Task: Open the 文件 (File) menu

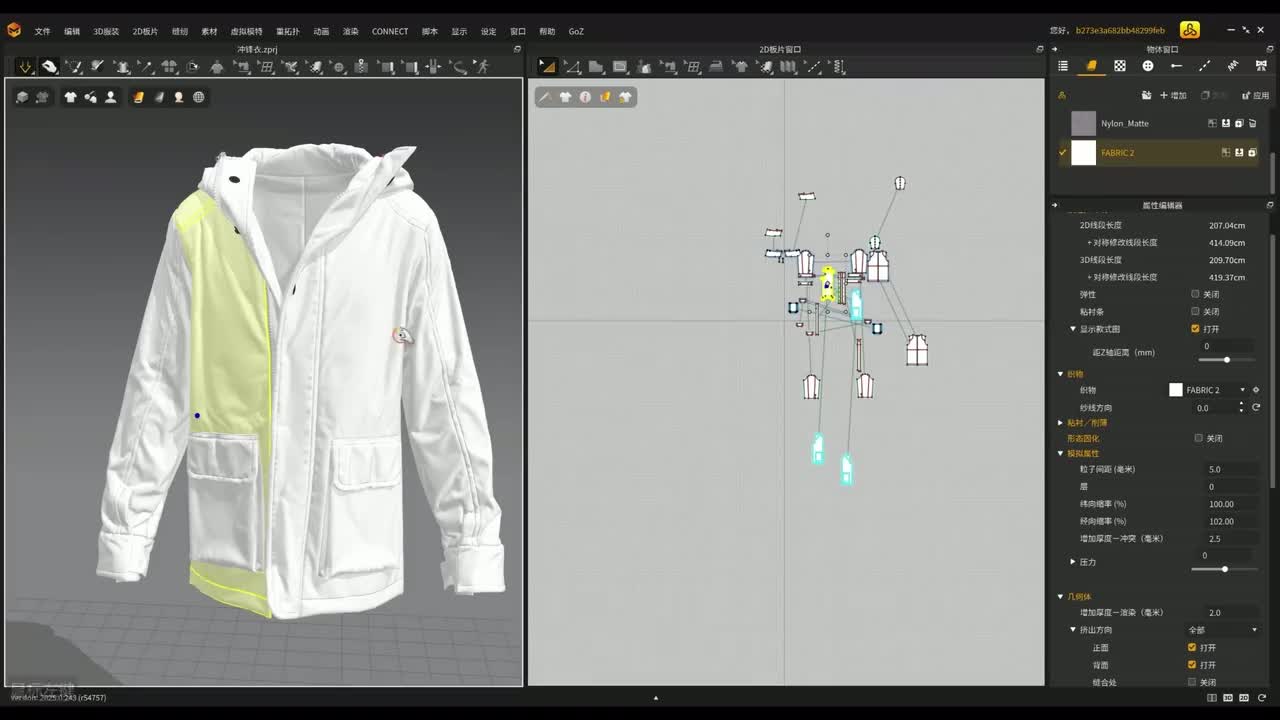Action: coord(42,31)
